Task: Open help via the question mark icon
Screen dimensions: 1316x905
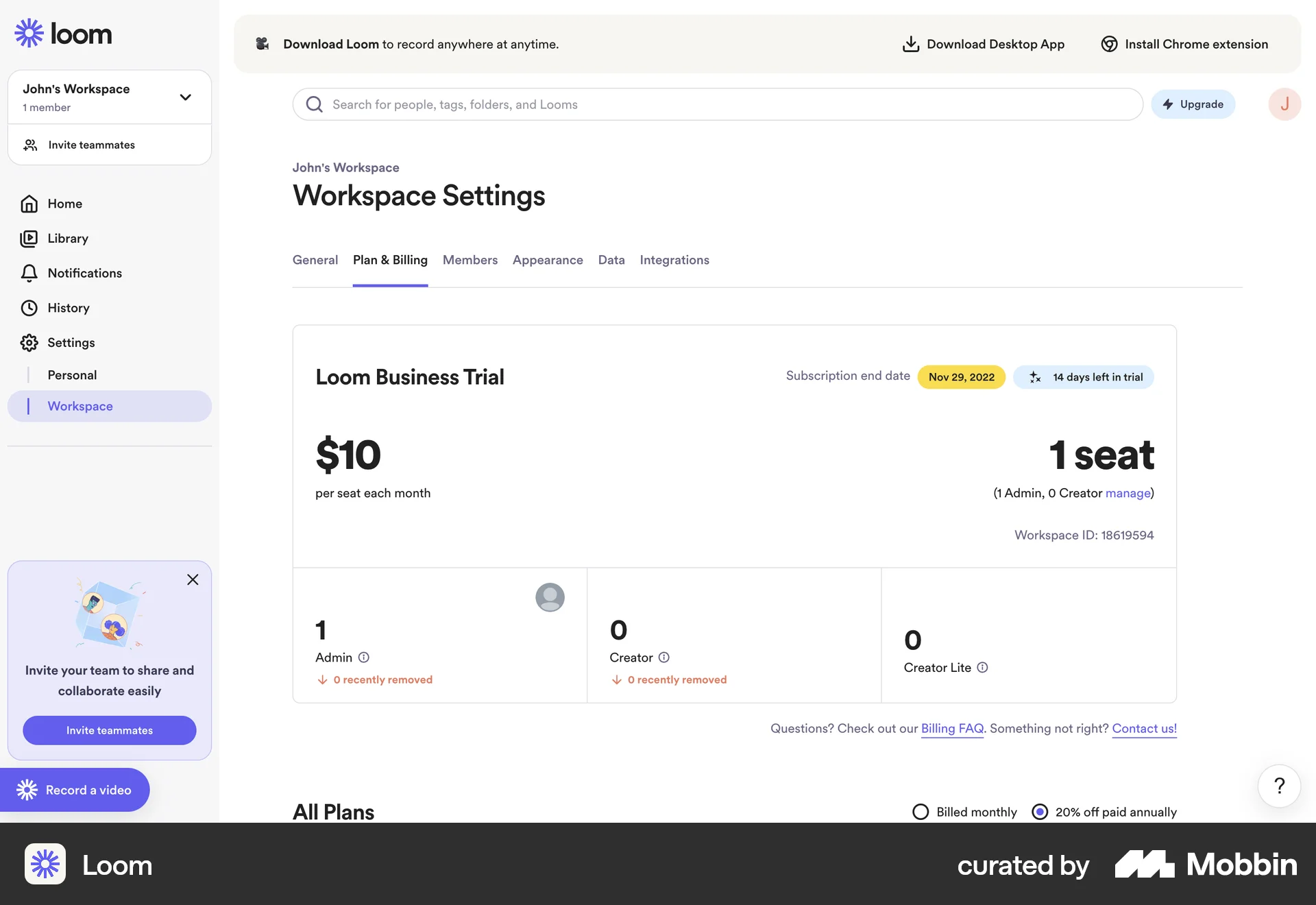Action: [x=1278, y=786]
